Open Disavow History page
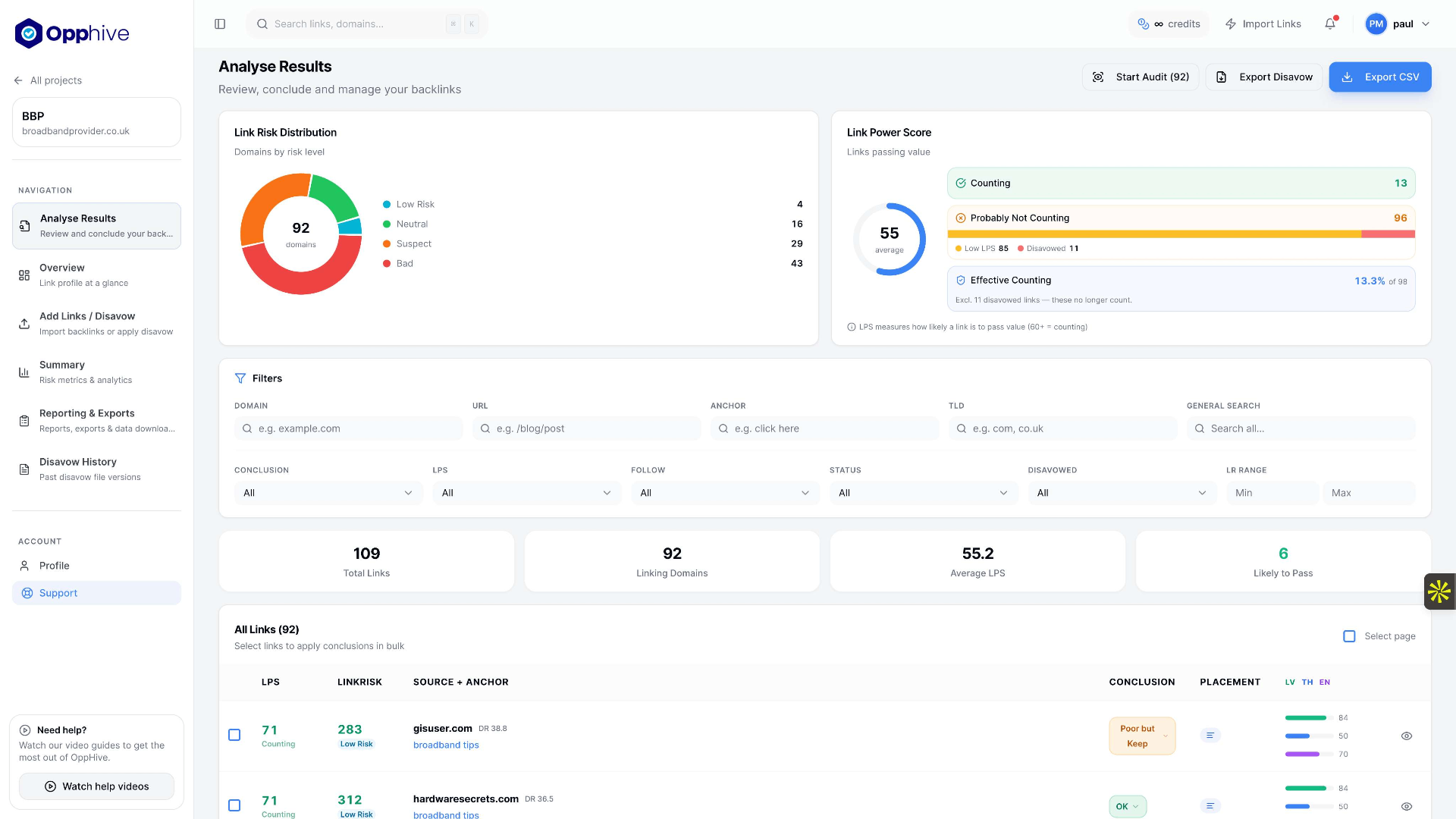The height and width of the screenshot is (819, 1456). tap(96, 469)
